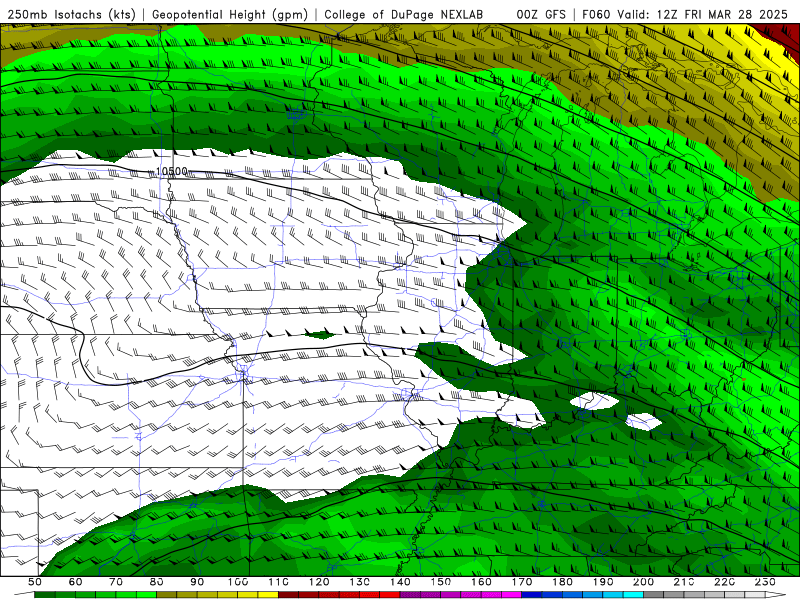Image resolution: width=800 pixels, height=600 pixels.
Task: Click the "70" color scale label
Action: [x=116, y=582]
